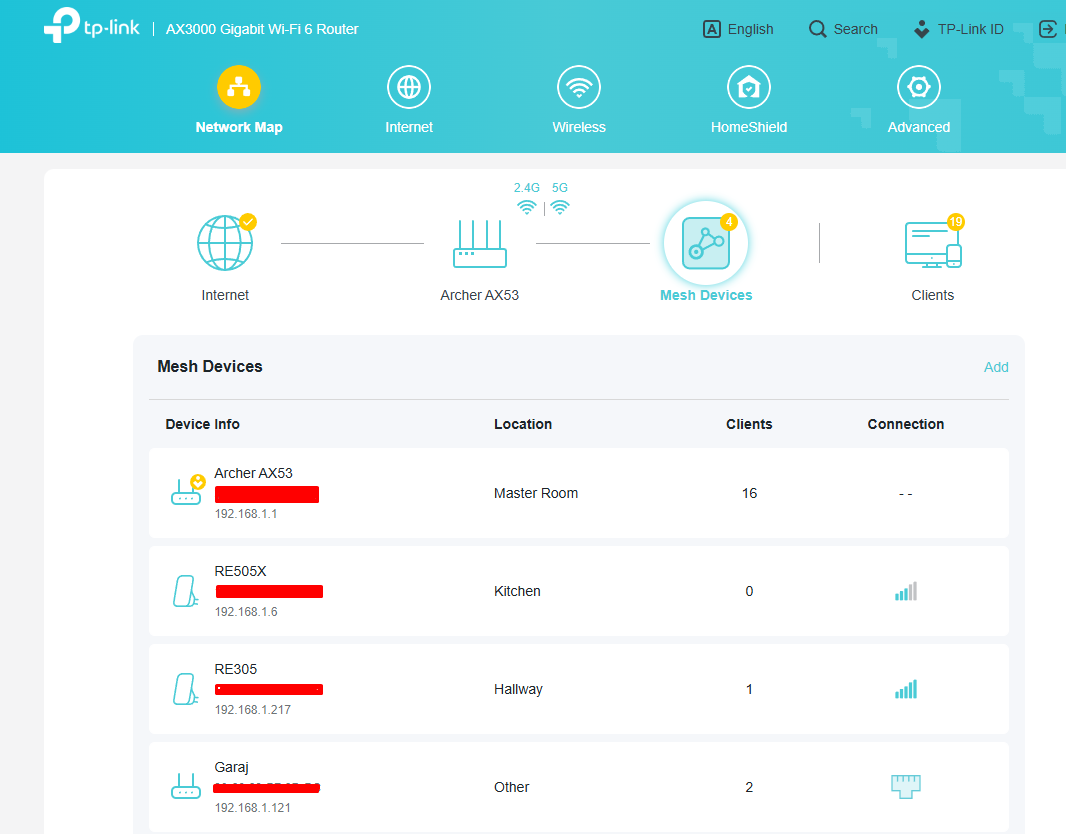Select the Internet globe in network diagram

(225, 243)
